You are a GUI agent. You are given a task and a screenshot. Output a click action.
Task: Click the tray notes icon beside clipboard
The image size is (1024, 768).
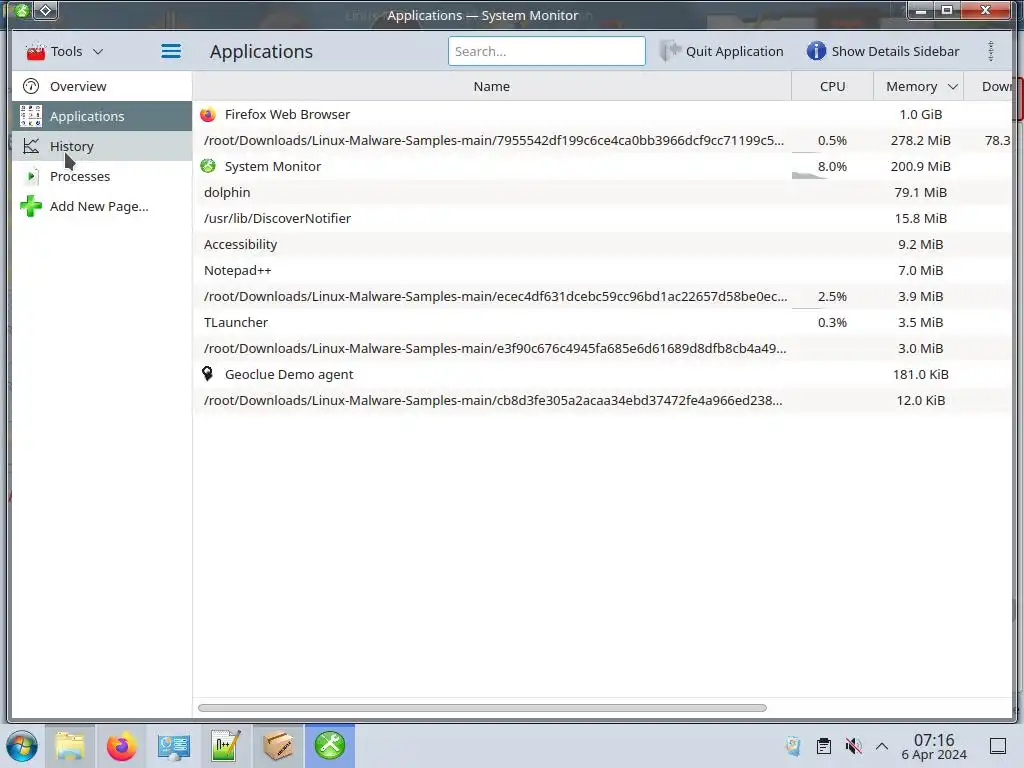pyautogui.click(x=793, y=746)
